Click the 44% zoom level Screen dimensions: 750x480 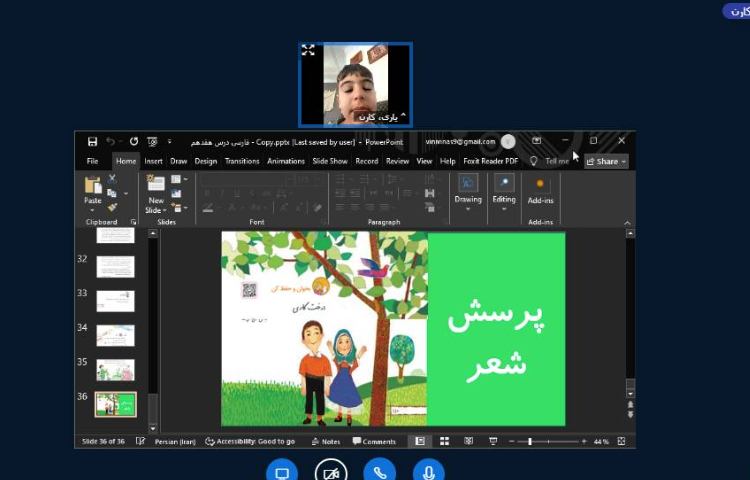tap(601, 442)
